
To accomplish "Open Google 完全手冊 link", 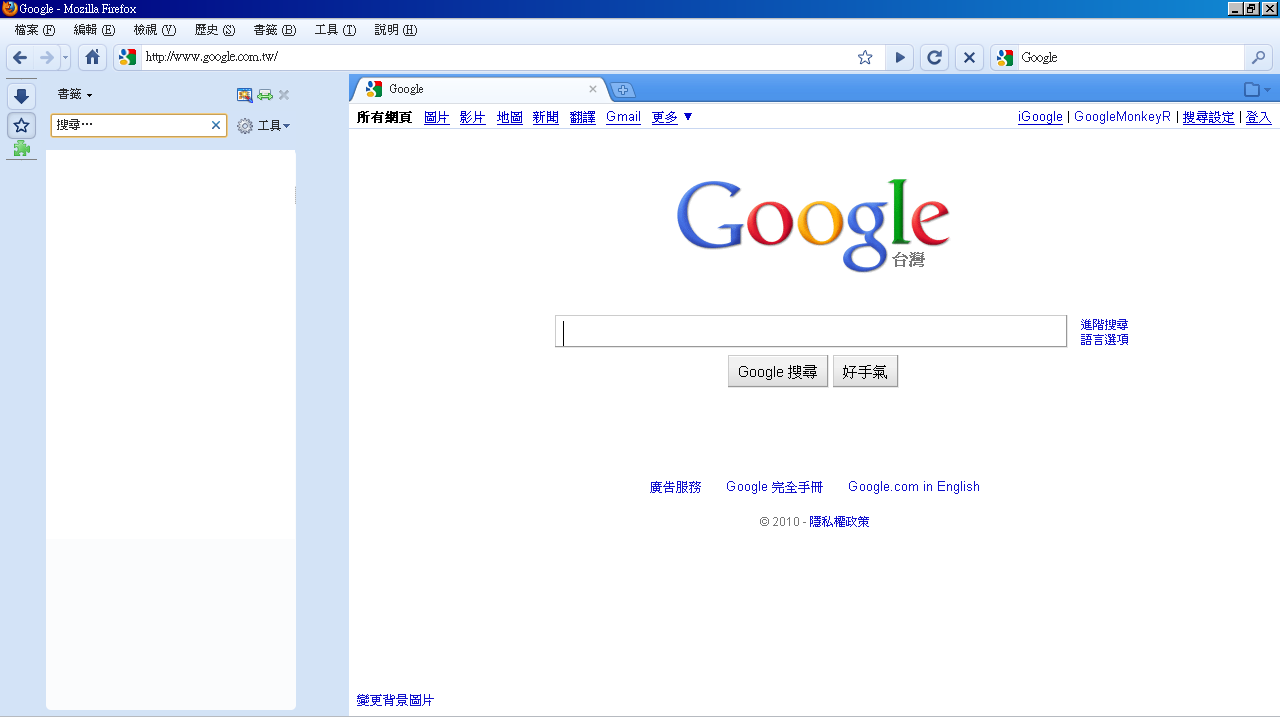I will point(774,487).
